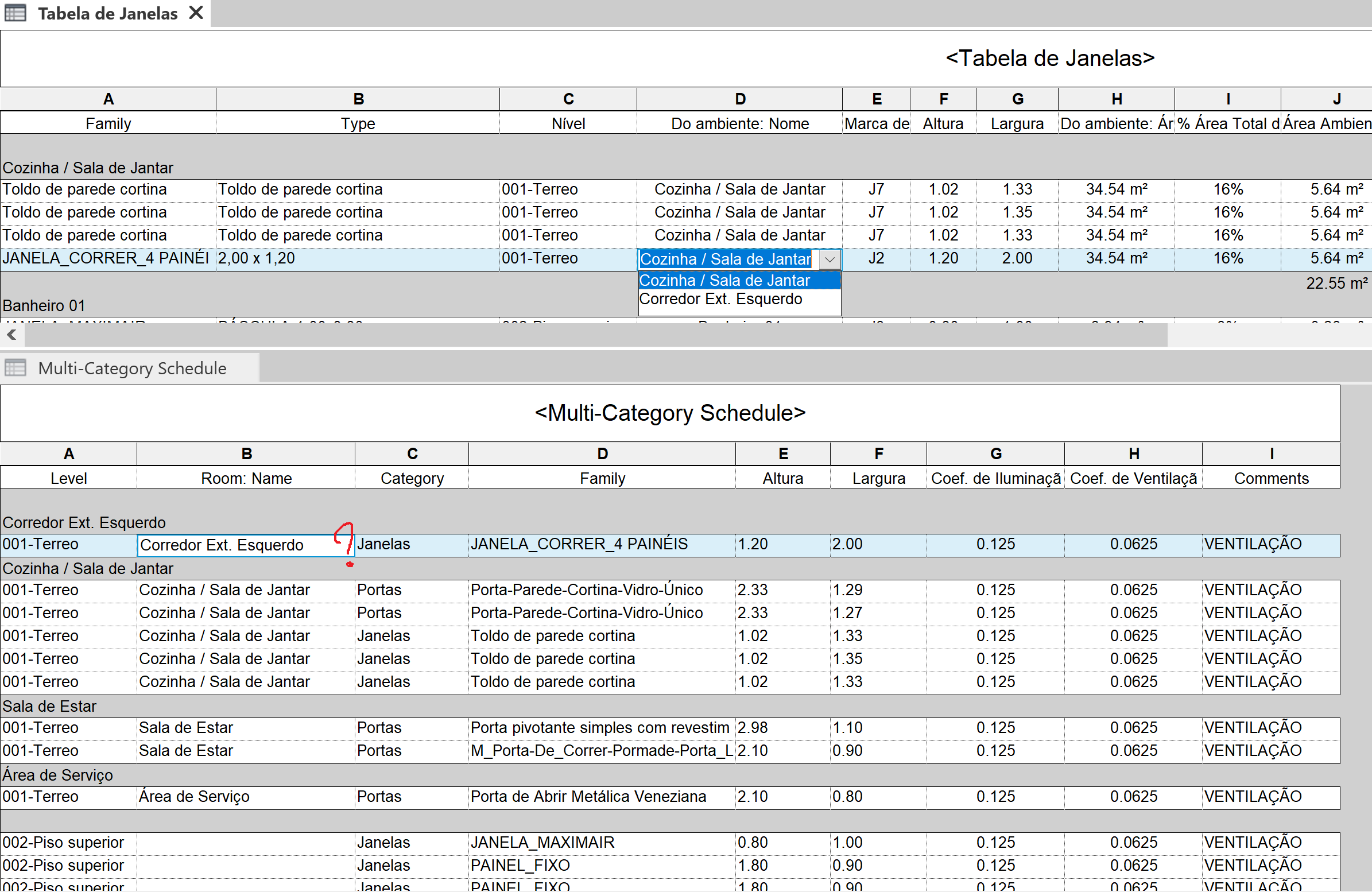Click the '22.55 m²' total cell
Image resolution: width=1372 pixels, height=892 pixels.
(x=1336, y=283)
